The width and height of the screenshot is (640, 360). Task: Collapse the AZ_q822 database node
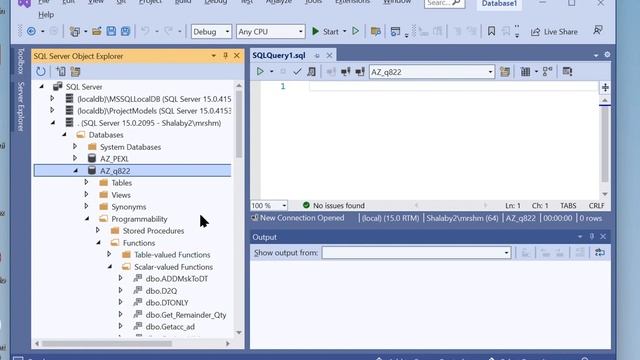(x=76, y=171)
